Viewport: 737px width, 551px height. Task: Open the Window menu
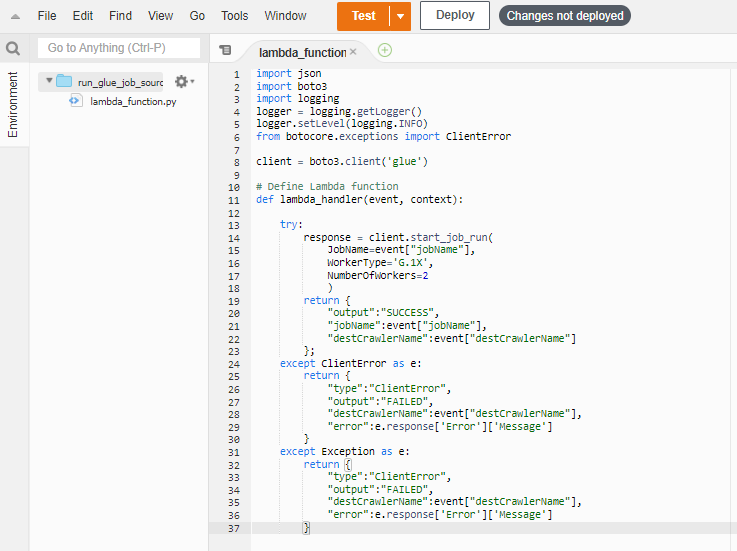(x=285, y=16)
